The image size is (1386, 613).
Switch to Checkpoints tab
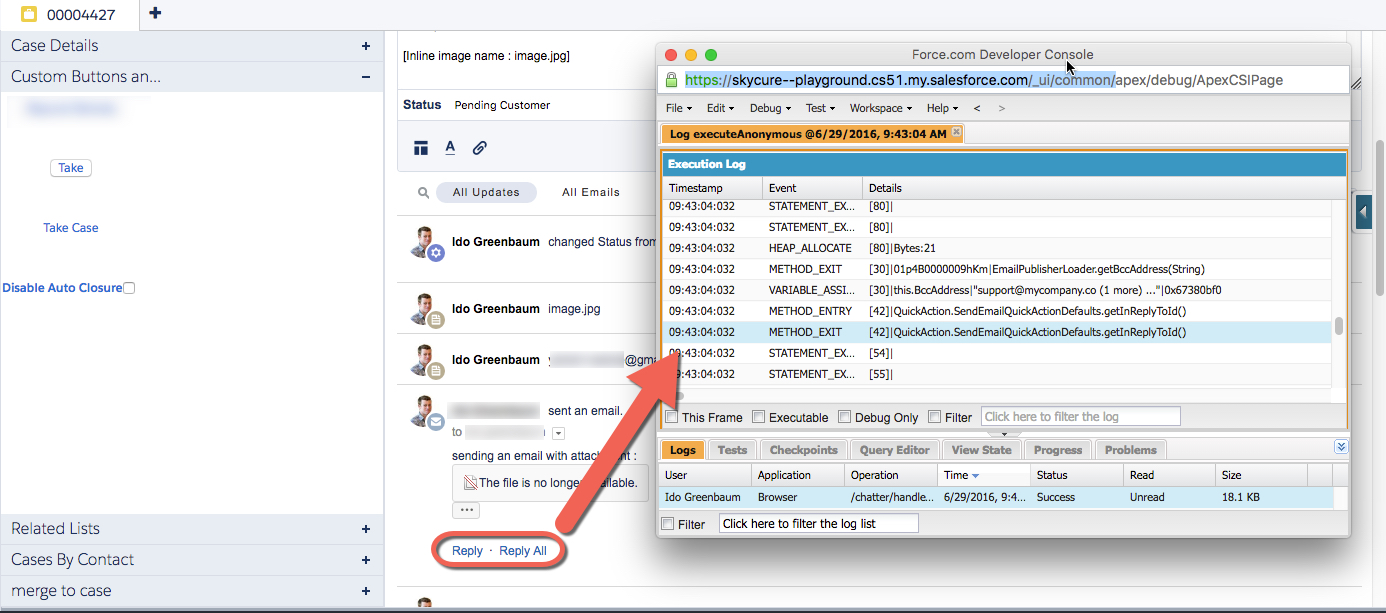click(804, 450)
